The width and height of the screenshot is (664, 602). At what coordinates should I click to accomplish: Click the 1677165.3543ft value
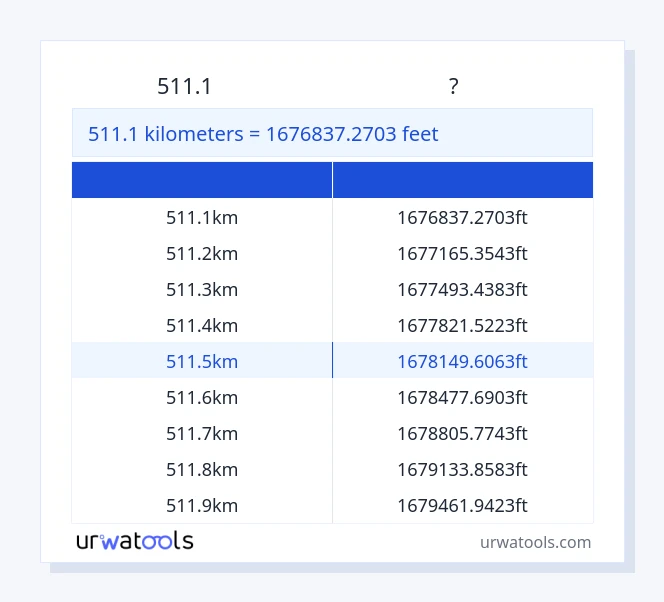[462, 253]
